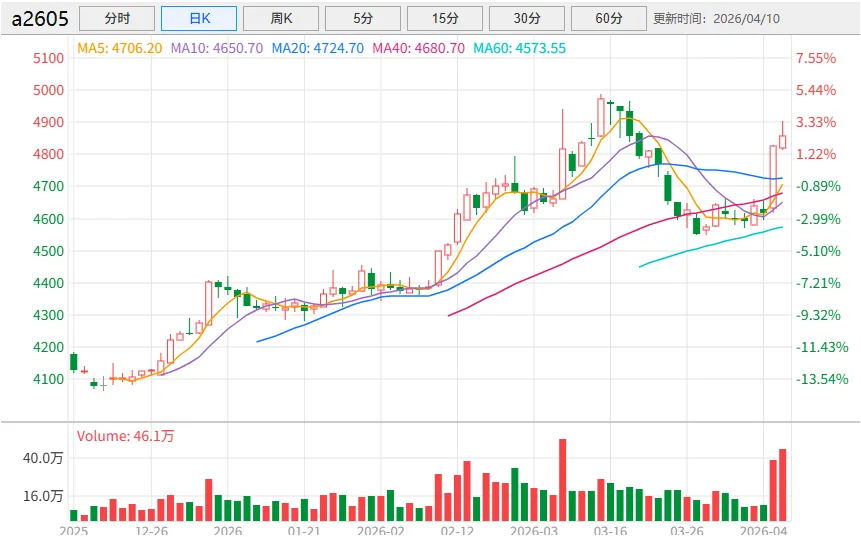Image resolution: width=861 pixels, height=537 pixels.
Task: Click the 3.33% percentage axis label
Action: 816,122
